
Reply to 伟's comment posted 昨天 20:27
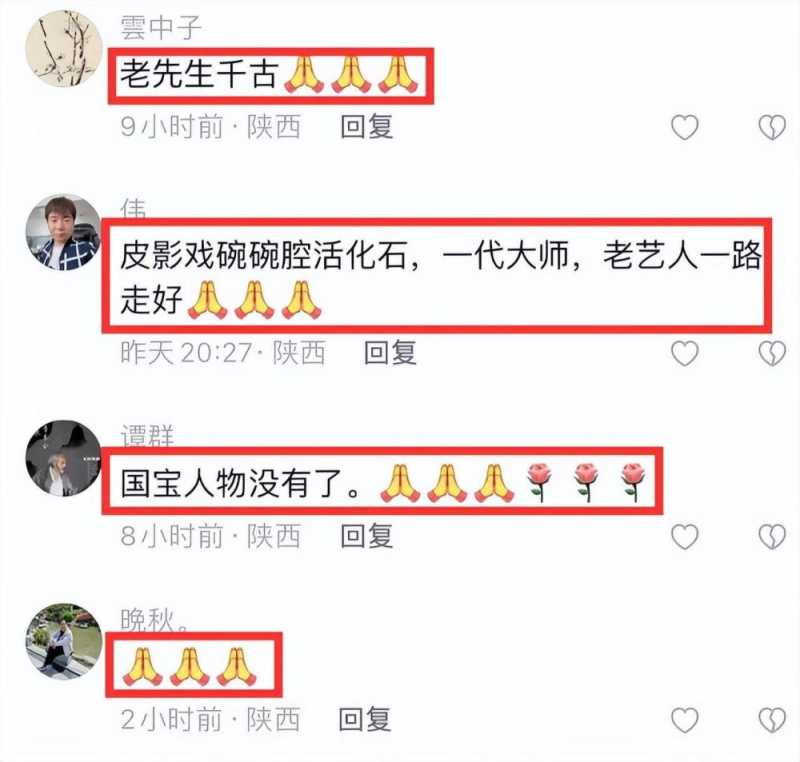pos(390,353)
